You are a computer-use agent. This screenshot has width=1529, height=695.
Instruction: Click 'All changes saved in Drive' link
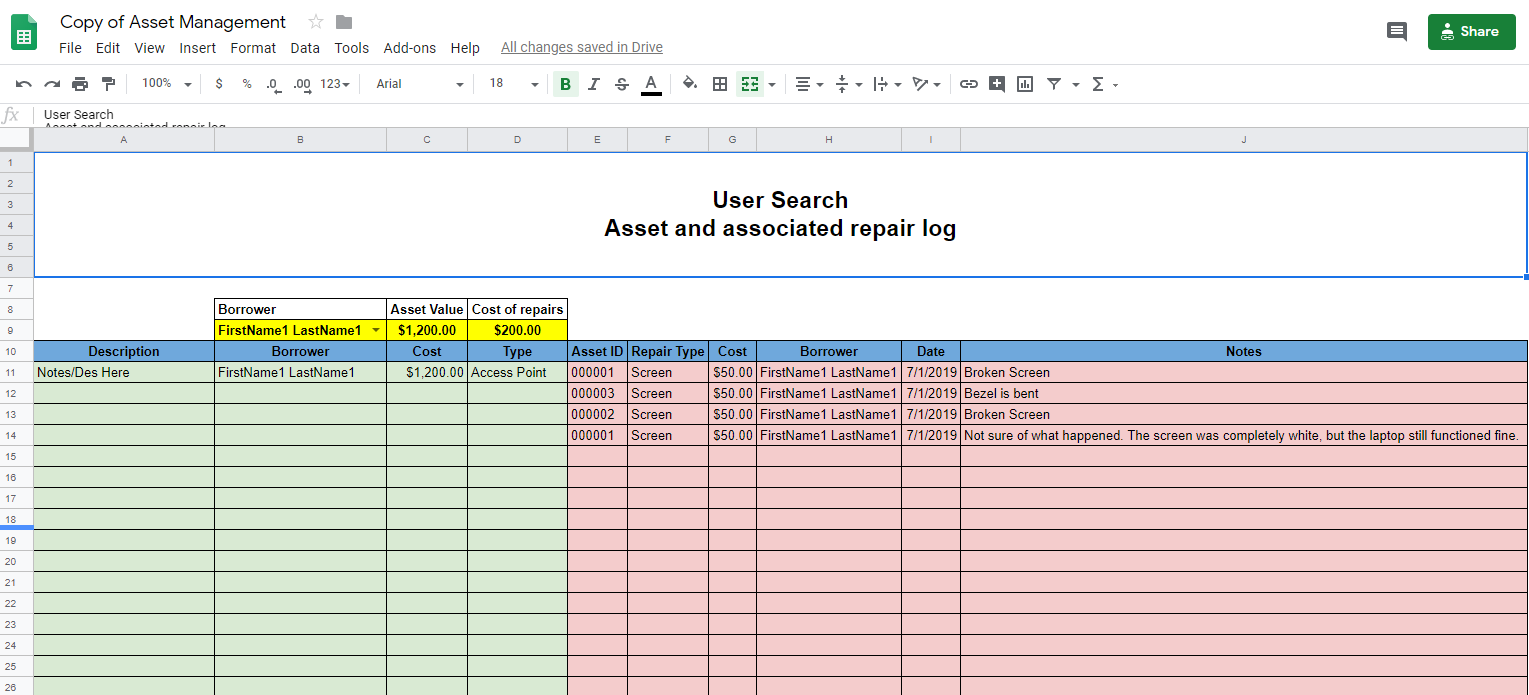tap(581, 47)
